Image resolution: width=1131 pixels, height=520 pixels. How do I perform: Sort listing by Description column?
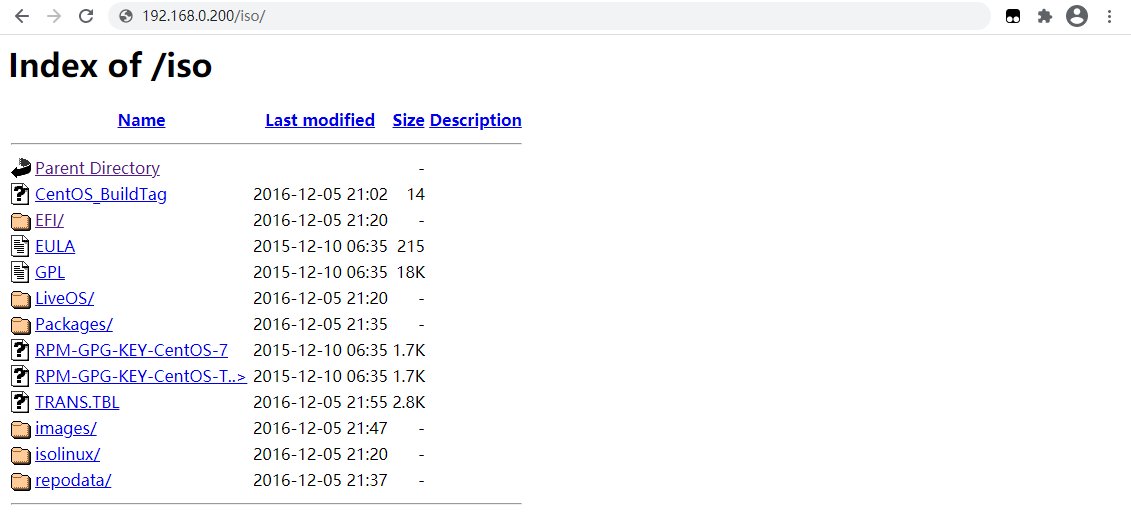475,120
